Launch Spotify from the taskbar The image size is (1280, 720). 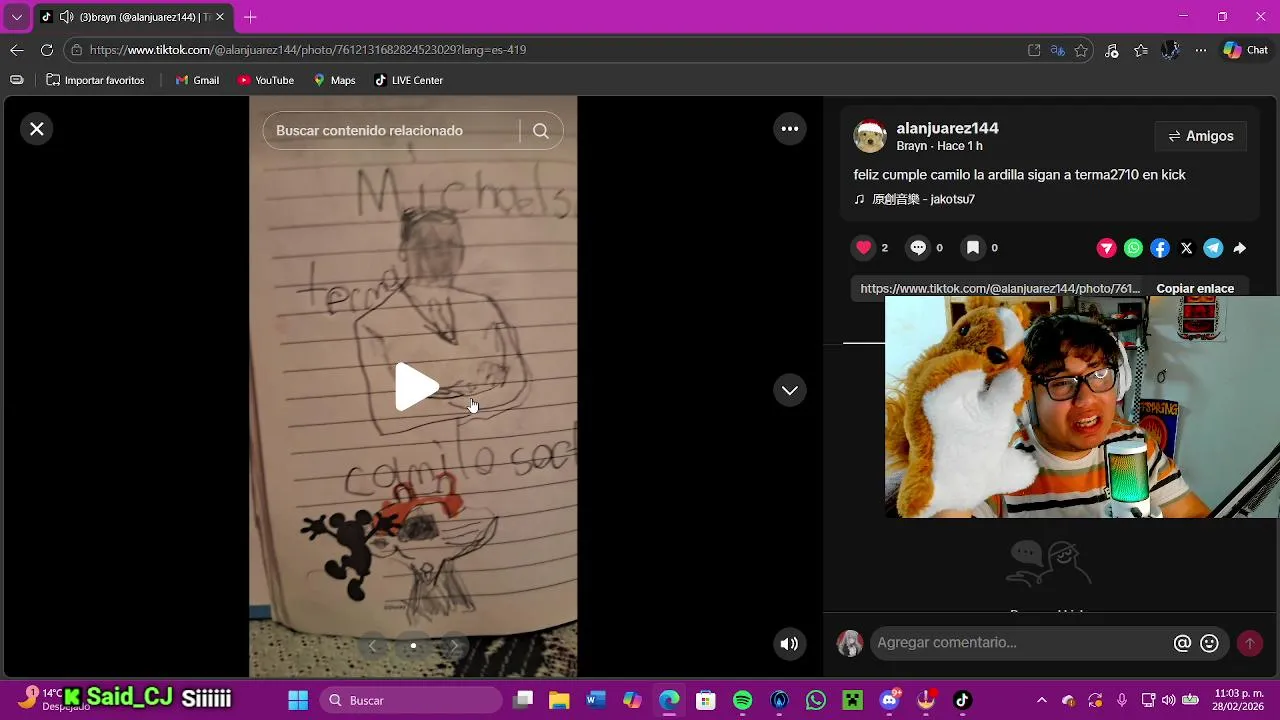pos(743,700)
